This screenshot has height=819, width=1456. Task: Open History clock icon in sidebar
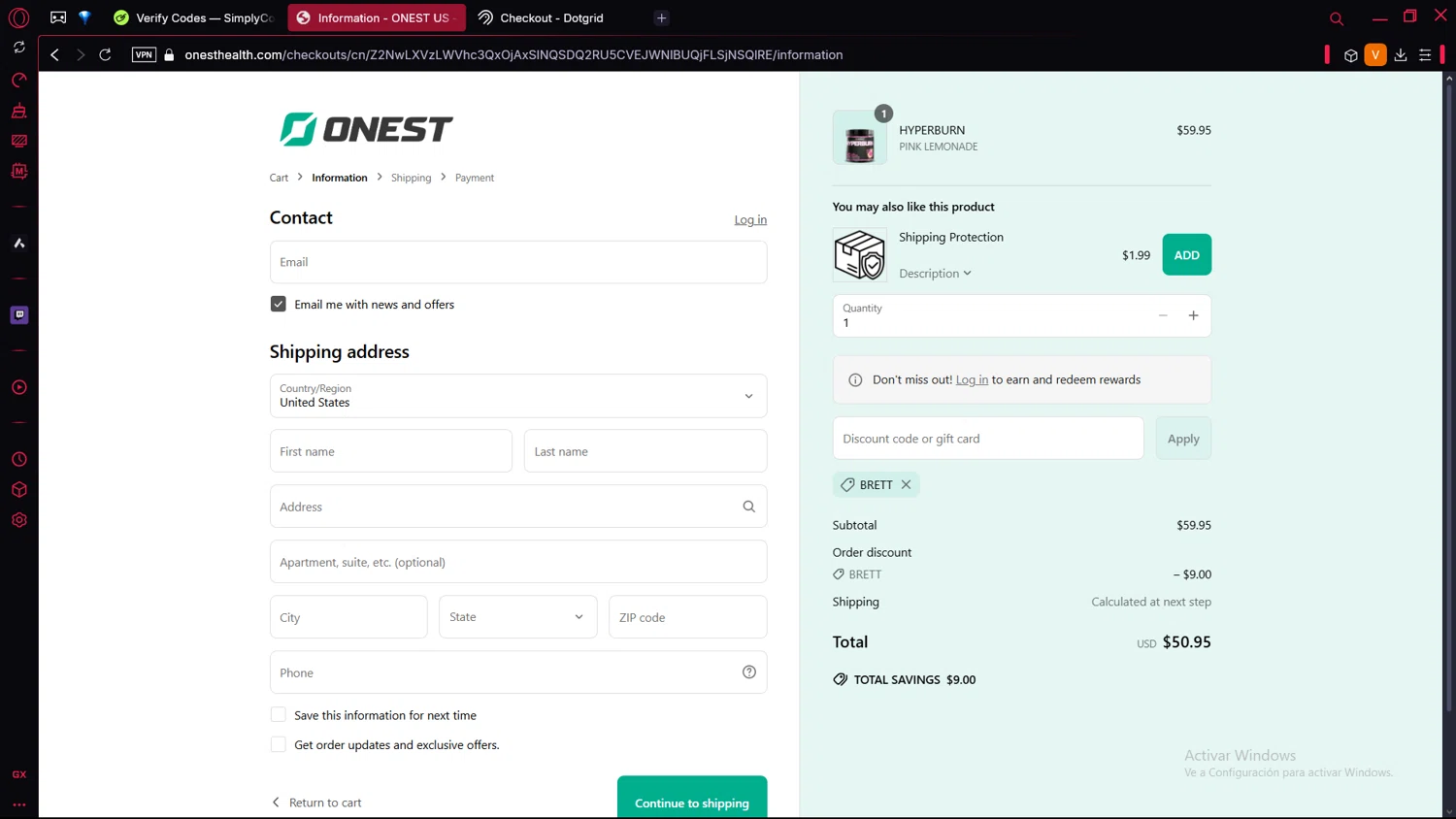(x=18, y=459)
